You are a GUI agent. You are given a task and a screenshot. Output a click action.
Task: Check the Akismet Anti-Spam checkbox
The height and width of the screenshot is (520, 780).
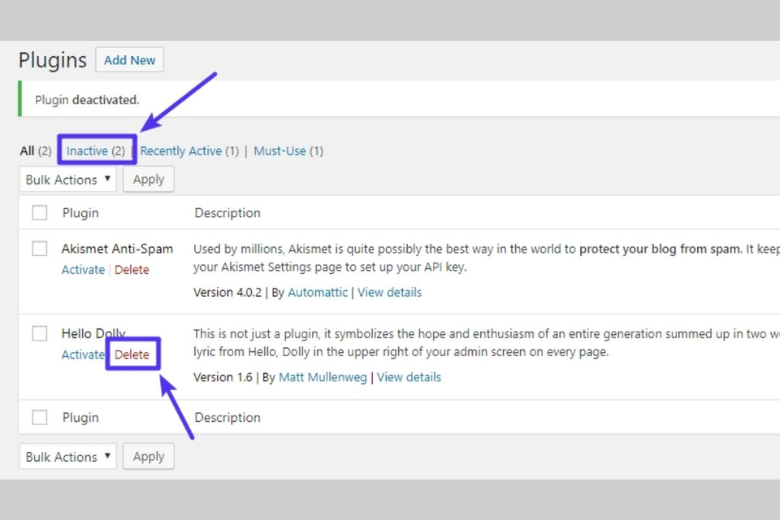[x=40, y=249]
